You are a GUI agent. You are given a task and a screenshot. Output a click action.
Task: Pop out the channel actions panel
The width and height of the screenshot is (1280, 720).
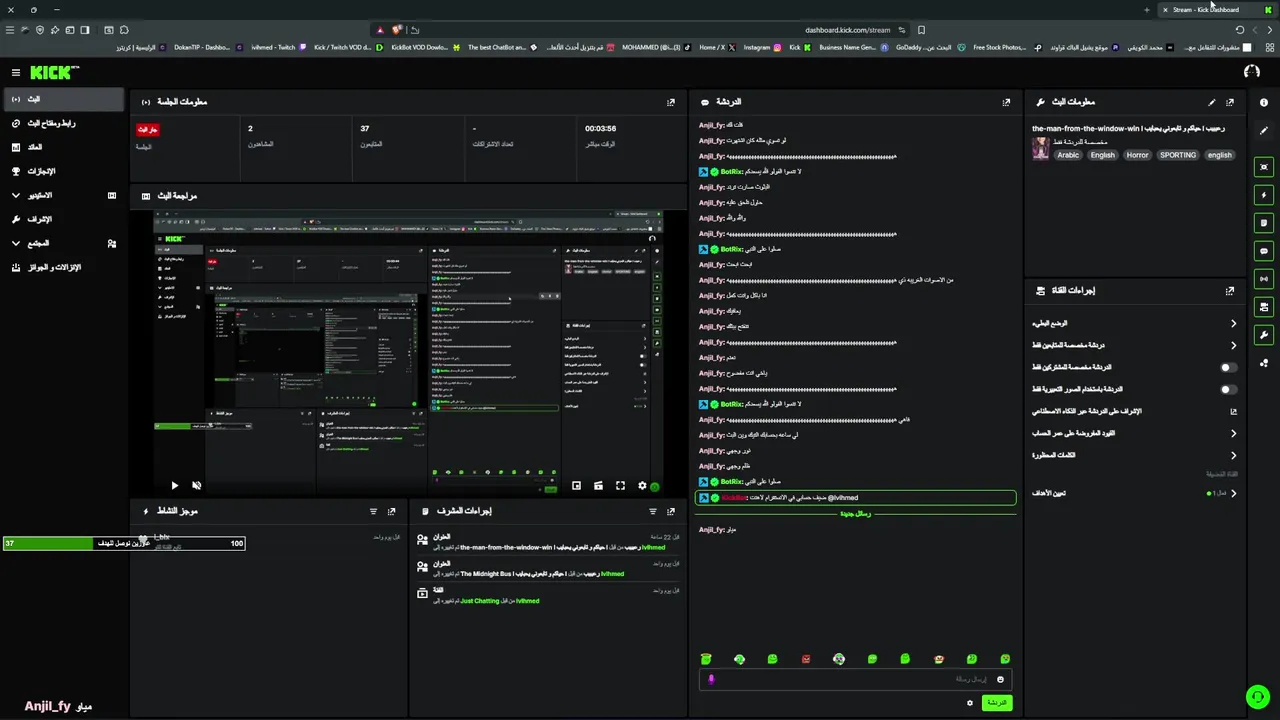click(x=1230, y=291)
